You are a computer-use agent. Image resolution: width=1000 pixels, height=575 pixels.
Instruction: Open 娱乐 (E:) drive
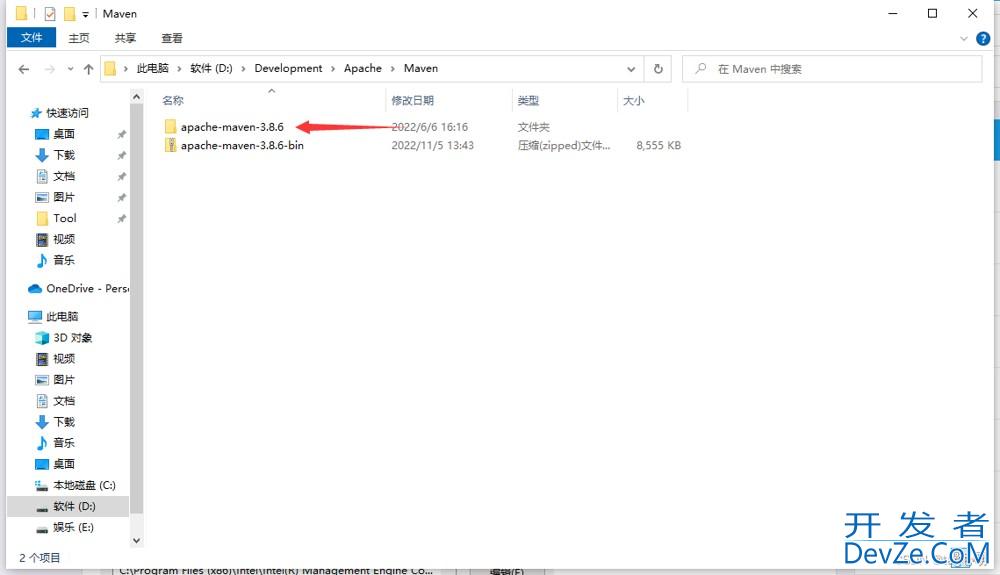coord(73,527)
